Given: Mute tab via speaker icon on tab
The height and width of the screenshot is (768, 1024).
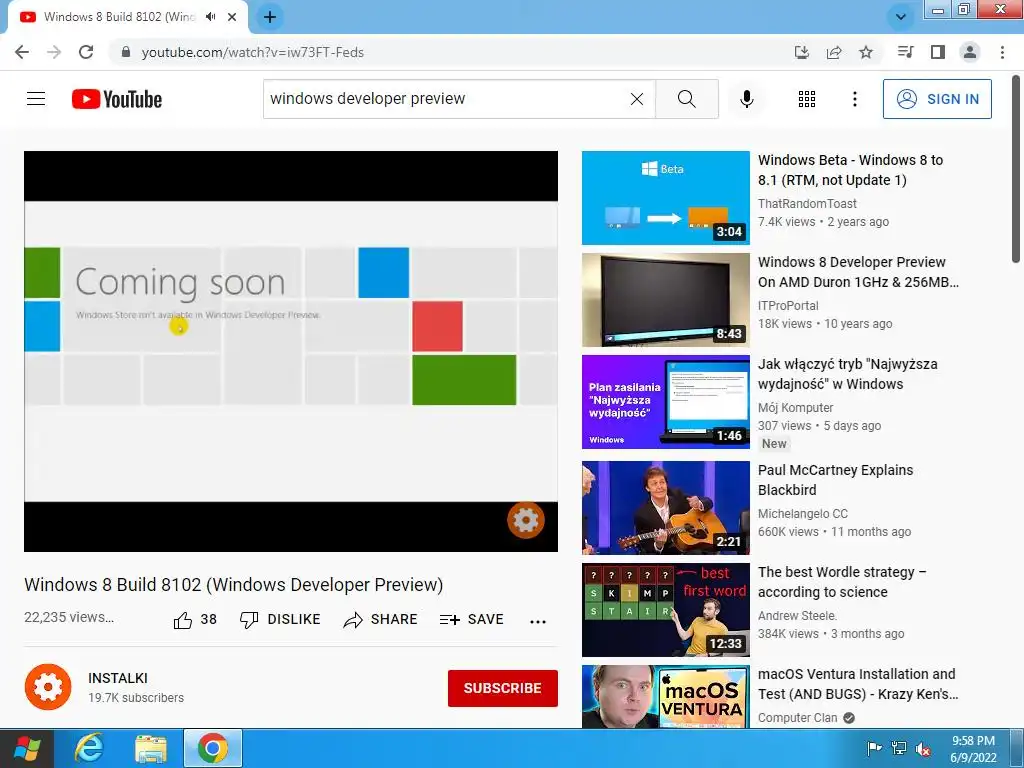Looking at the screenshot, I should (210, 17).
